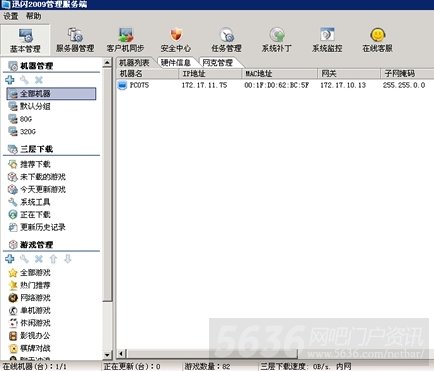Click the IP address 172.17.11.75
This screenshot has width=434, height=371.
(204, 85)
